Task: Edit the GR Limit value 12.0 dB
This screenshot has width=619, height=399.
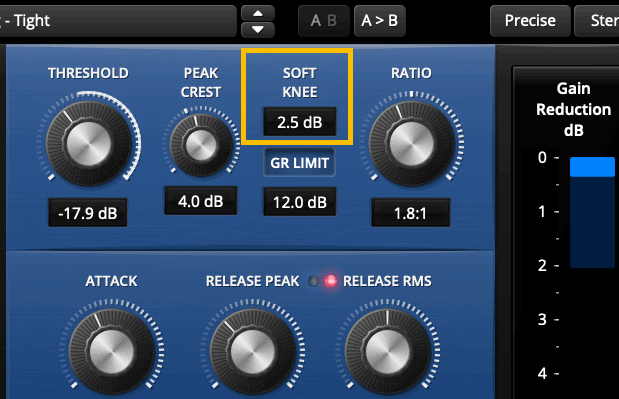Action: (x=300, y=202)
